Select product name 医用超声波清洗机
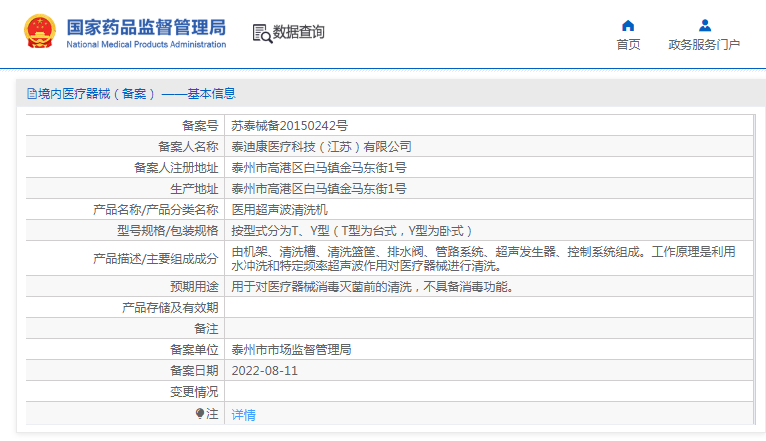 coord(279,210)
